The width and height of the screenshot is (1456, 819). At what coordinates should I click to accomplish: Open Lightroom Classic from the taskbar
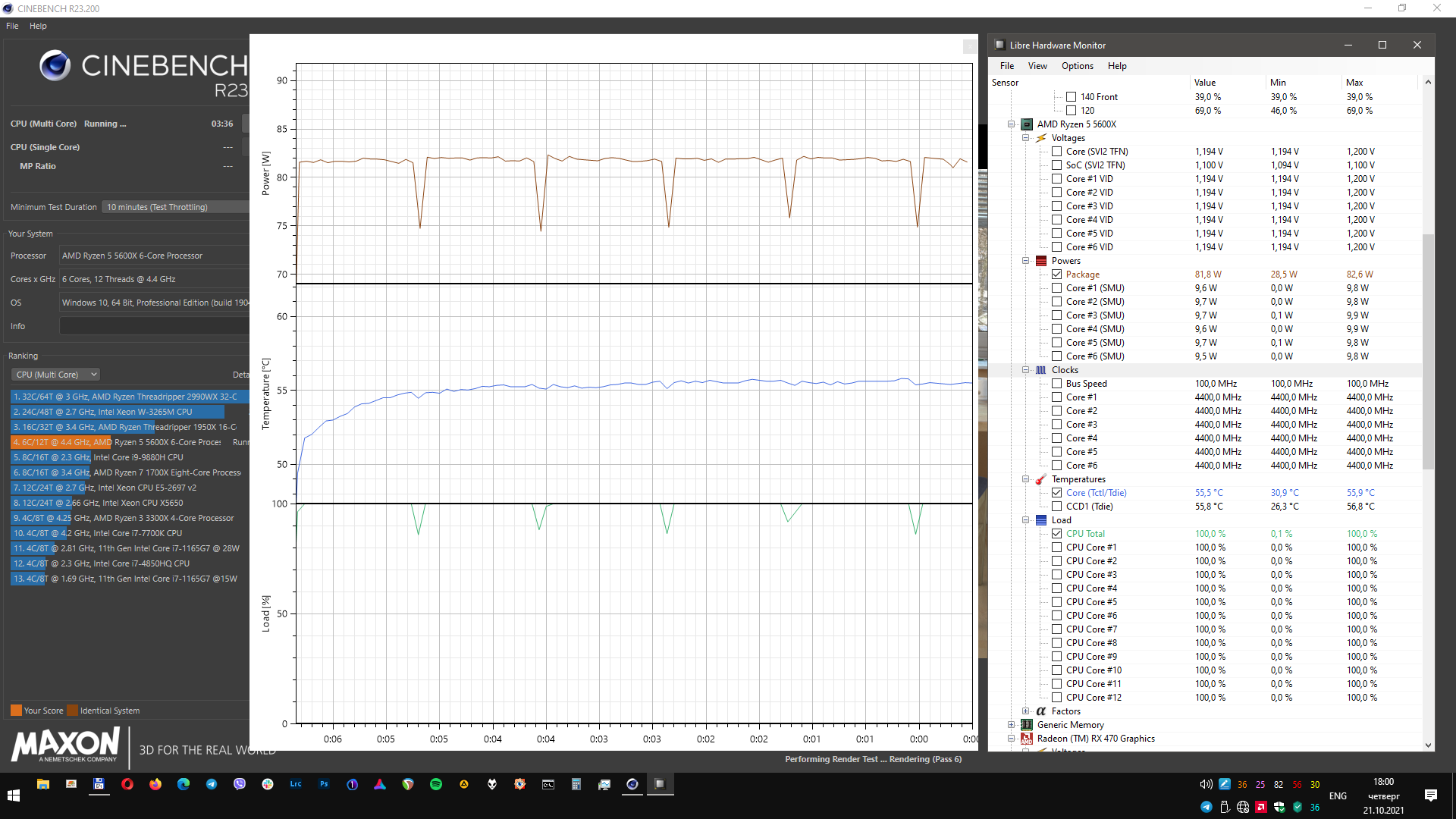pos(296,785)
